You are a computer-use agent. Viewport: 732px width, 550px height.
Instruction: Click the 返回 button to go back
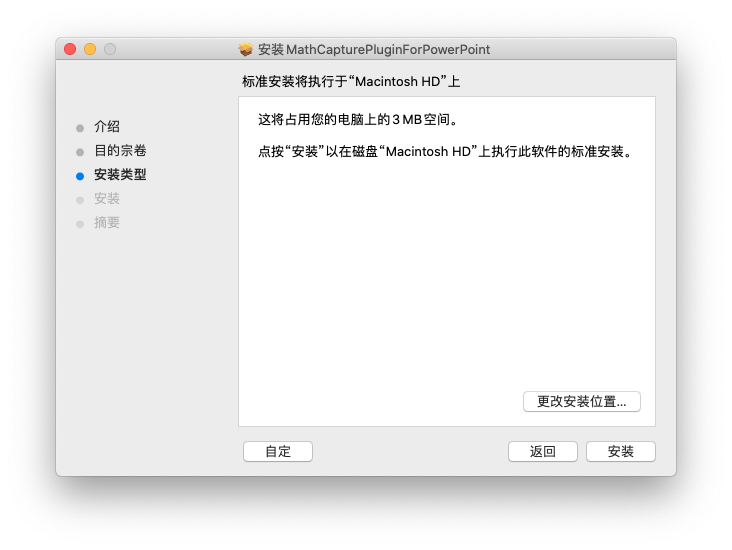coord(542,451)
